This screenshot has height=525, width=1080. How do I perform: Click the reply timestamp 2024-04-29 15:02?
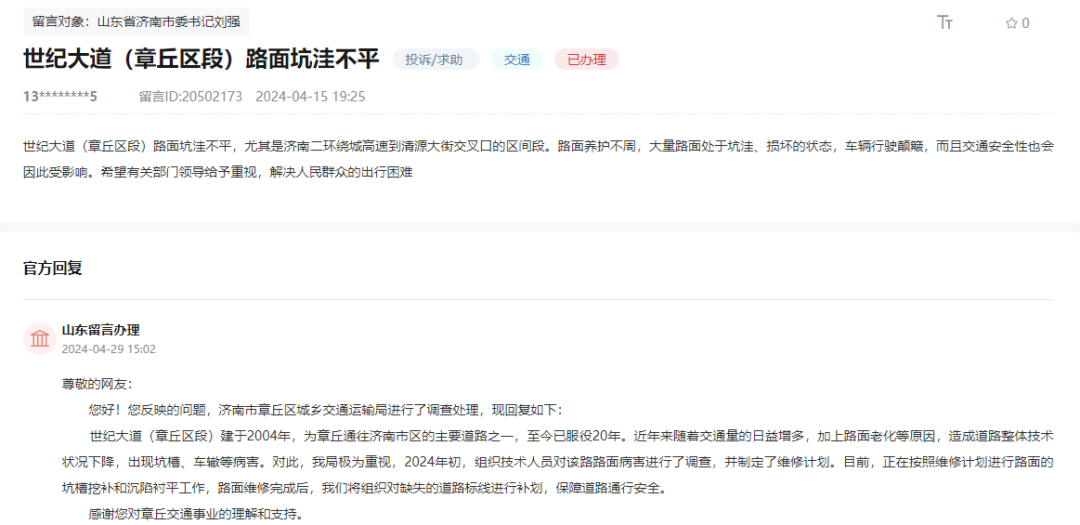click(x=109, y=349)
